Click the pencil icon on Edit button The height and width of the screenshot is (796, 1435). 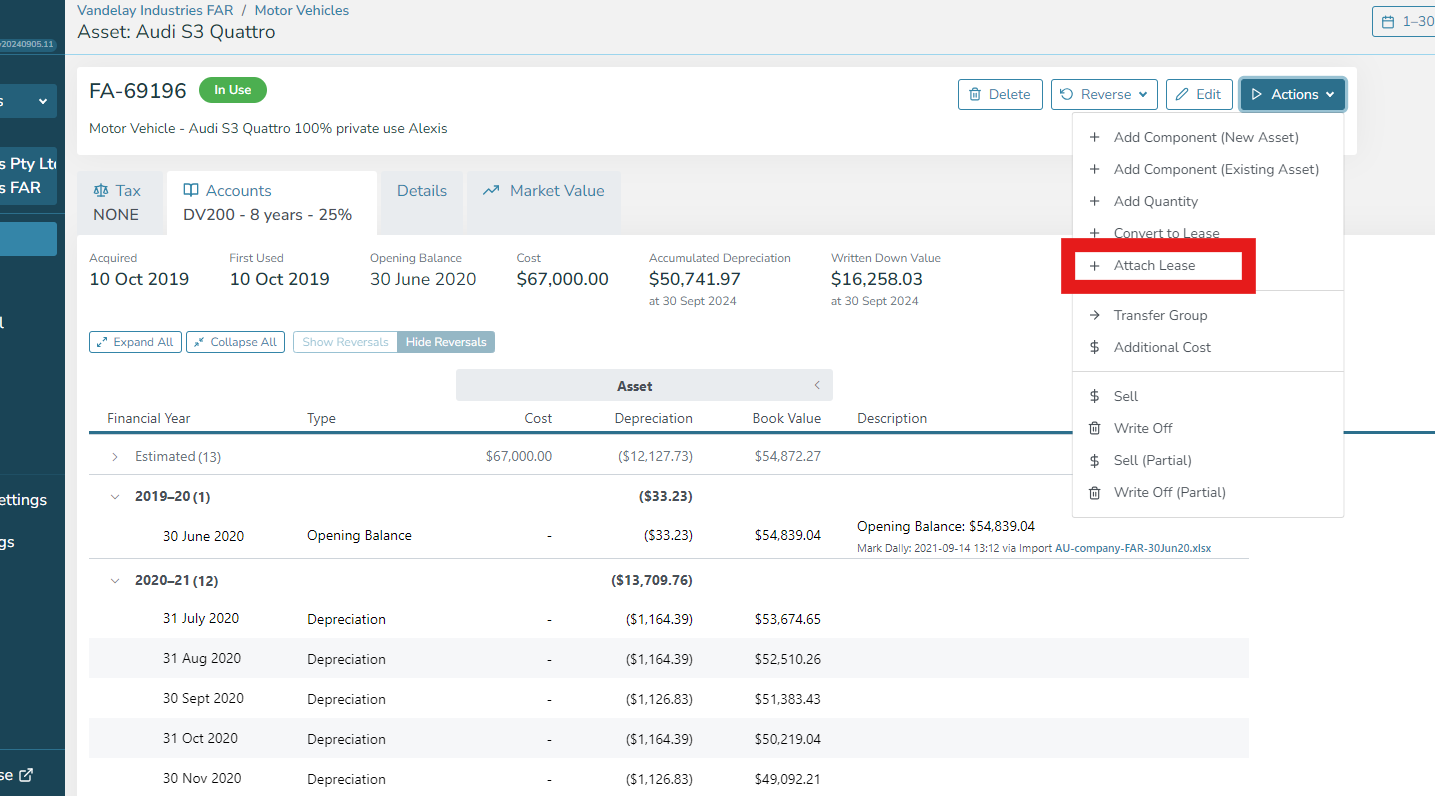(1183, 94)
